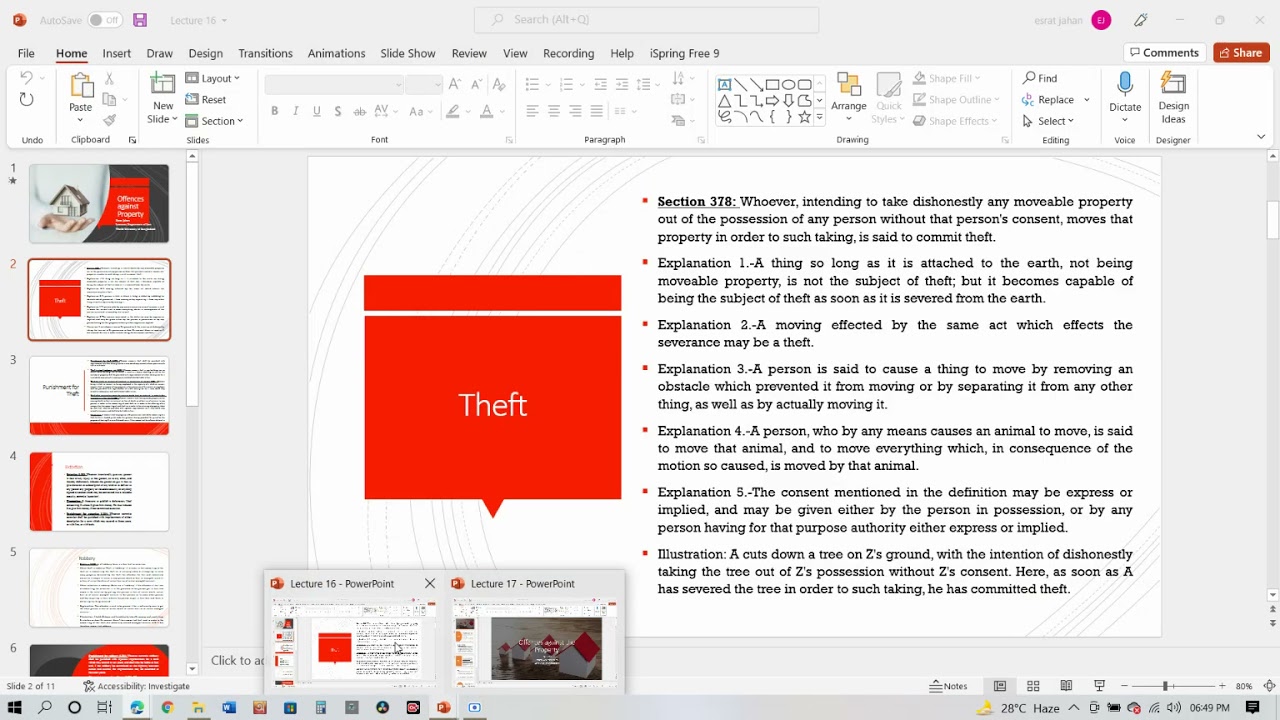The height and width of the screenshot is (720, 1280).
Task: Open the Section dropdown
Action: pyautogui.click(x=215, y=121)
